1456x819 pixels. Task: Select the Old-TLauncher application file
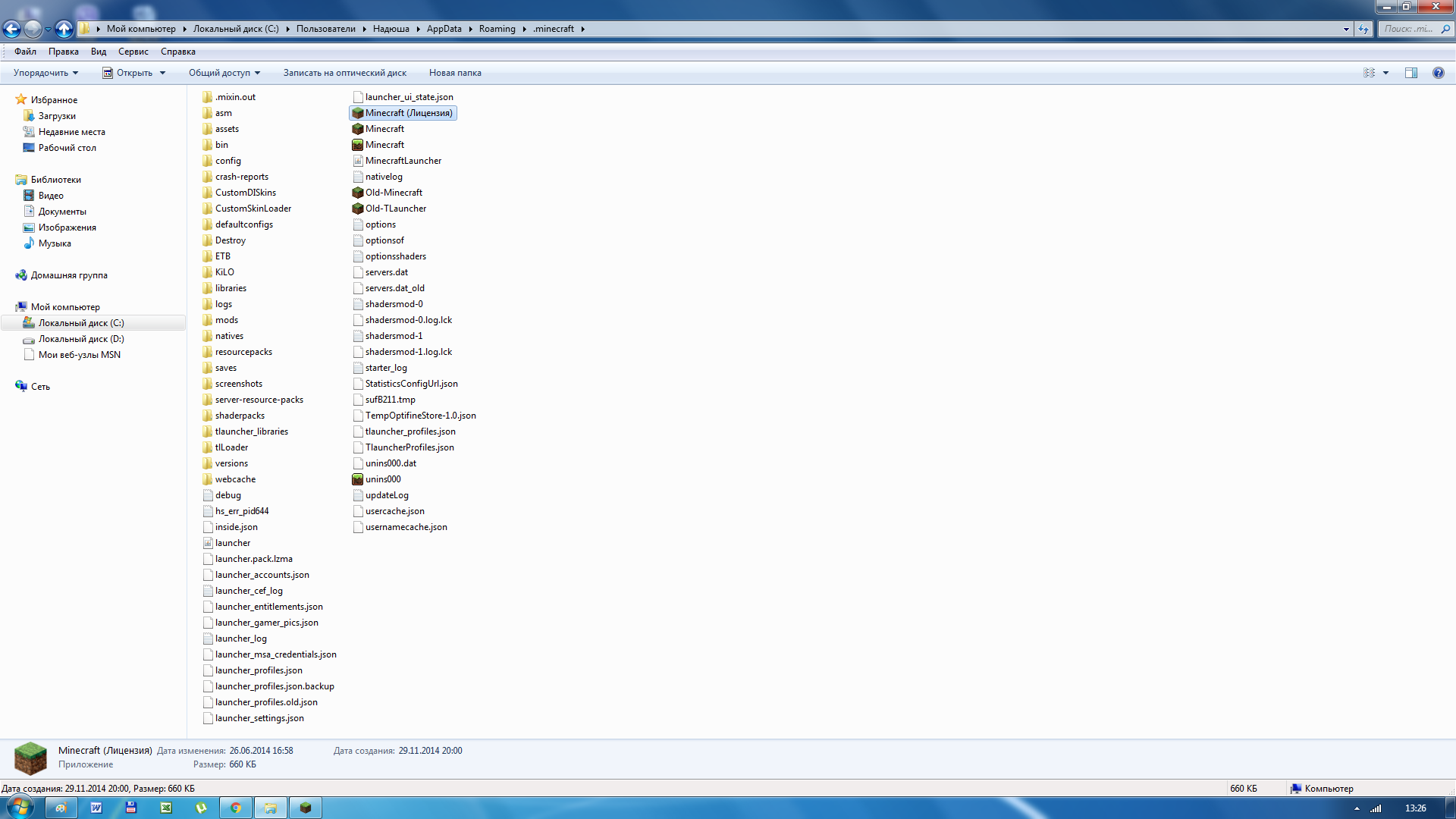pos(395,209)
